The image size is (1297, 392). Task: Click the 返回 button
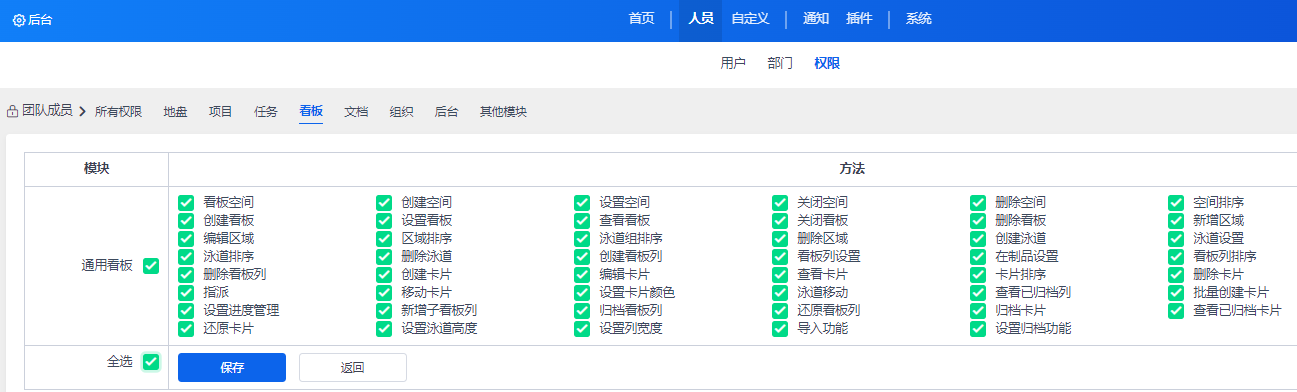point(352,367)
